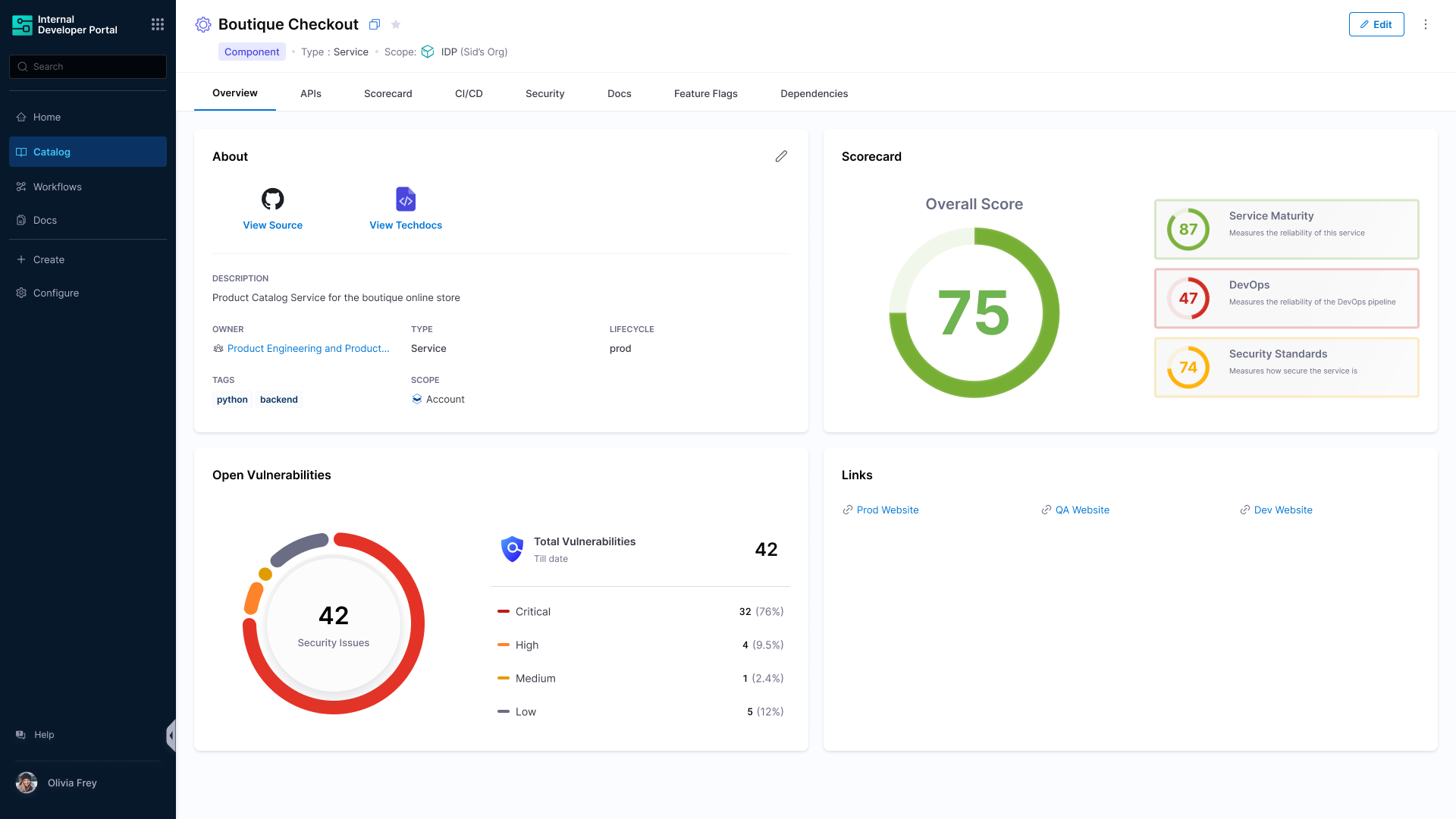
Task: Click the Edit button
Action: tap(1376, 24)
